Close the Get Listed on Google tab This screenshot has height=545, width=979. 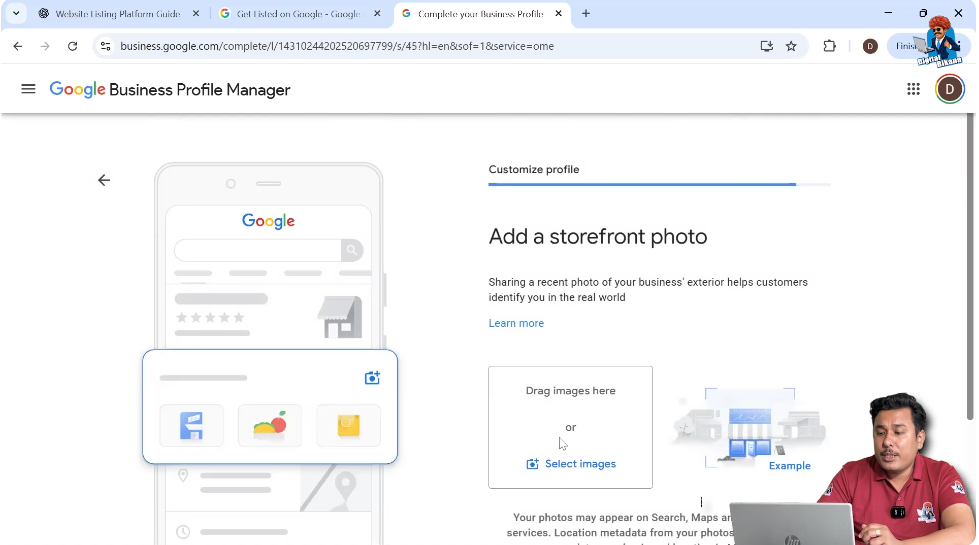point(376,14)
